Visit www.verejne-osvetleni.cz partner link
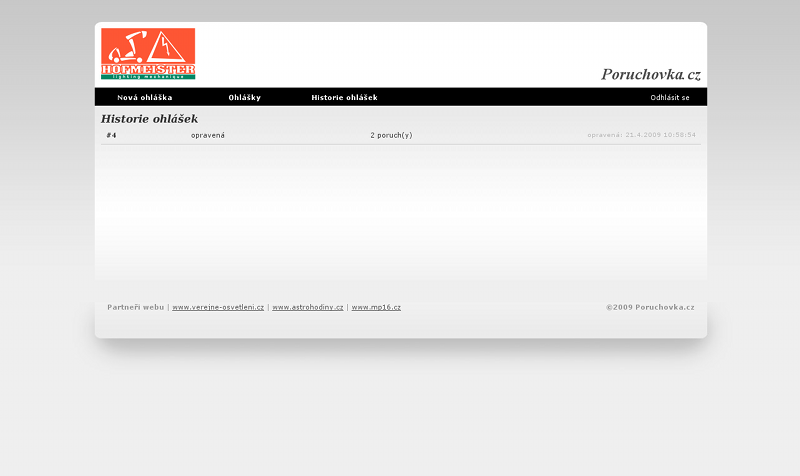 tap(218, 307)
